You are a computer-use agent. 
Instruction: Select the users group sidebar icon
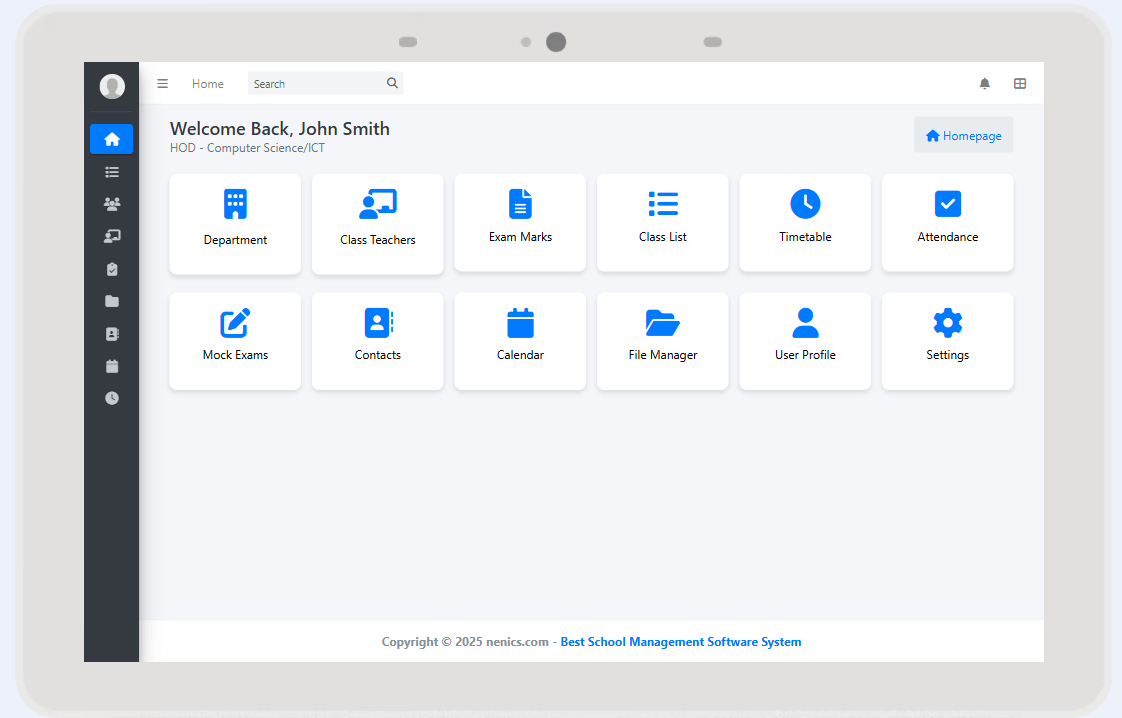(x=111, y=204)
